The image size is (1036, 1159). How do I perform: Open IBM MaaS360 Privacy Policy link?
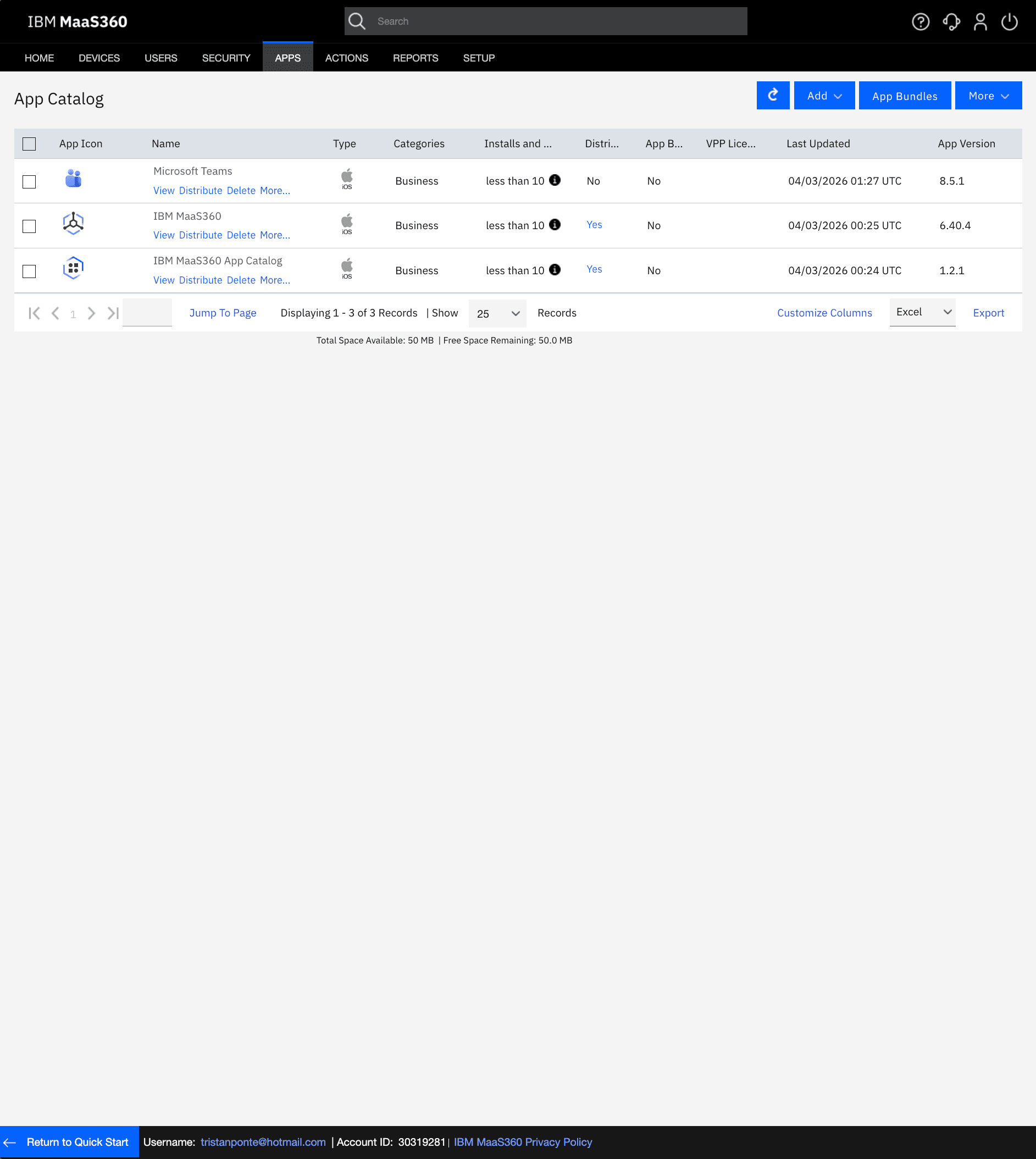coord(523,1142)
